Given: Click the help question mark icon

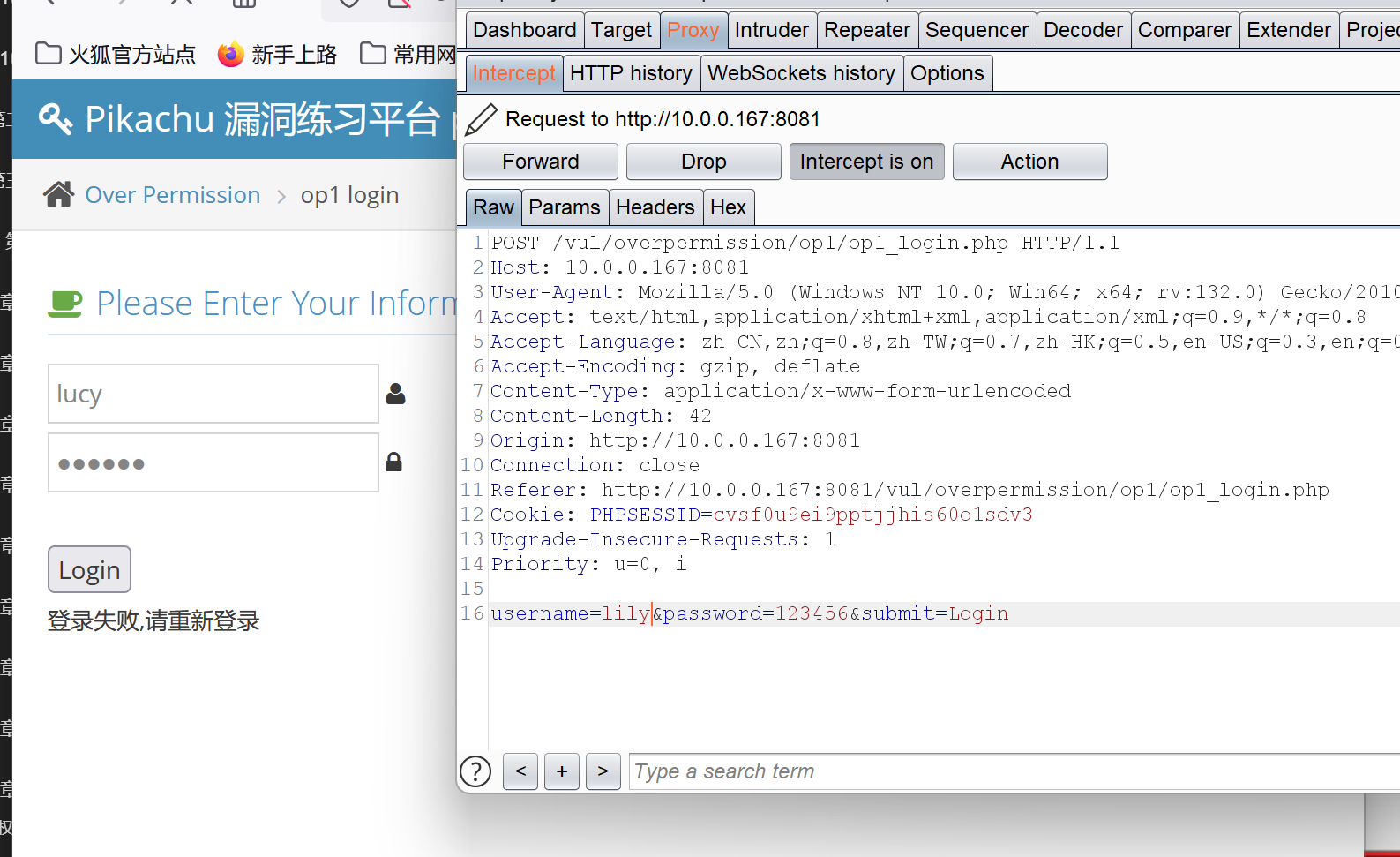Looking at the screenshot, I should tap(475, 771).
